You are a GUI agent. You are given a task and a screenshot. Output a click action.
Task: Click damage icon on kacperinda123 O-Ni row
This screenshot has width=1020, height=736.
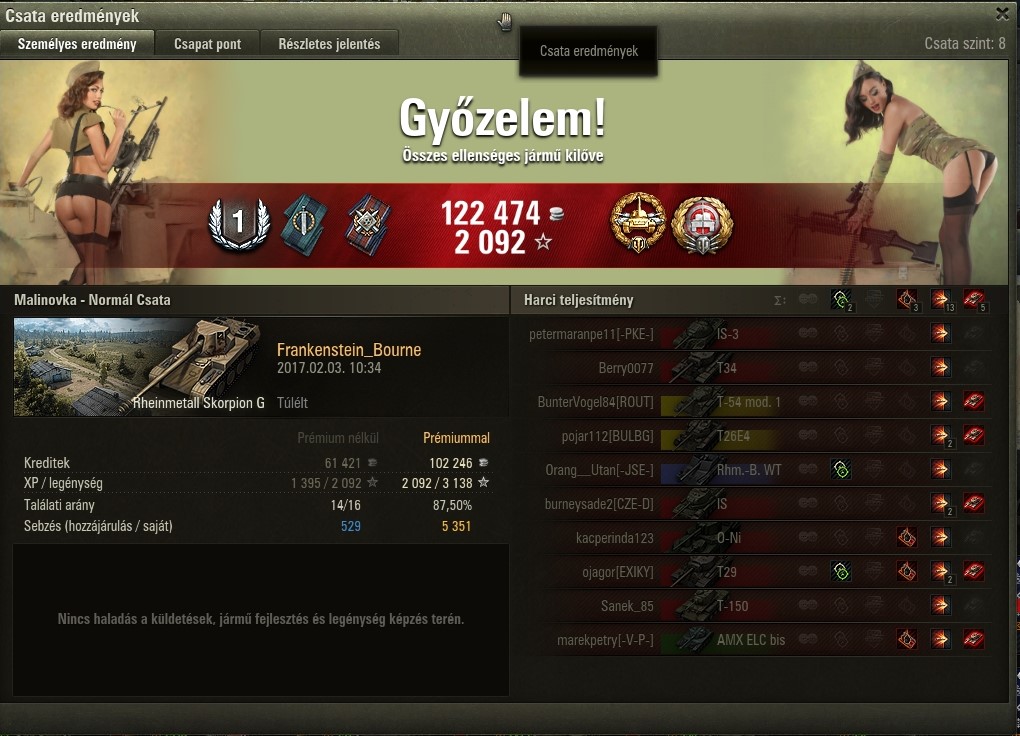[x=941, y=538]
